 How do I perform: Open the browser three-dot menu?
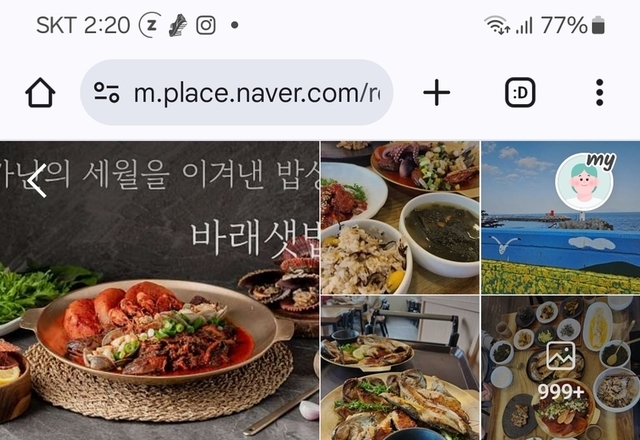599,93
